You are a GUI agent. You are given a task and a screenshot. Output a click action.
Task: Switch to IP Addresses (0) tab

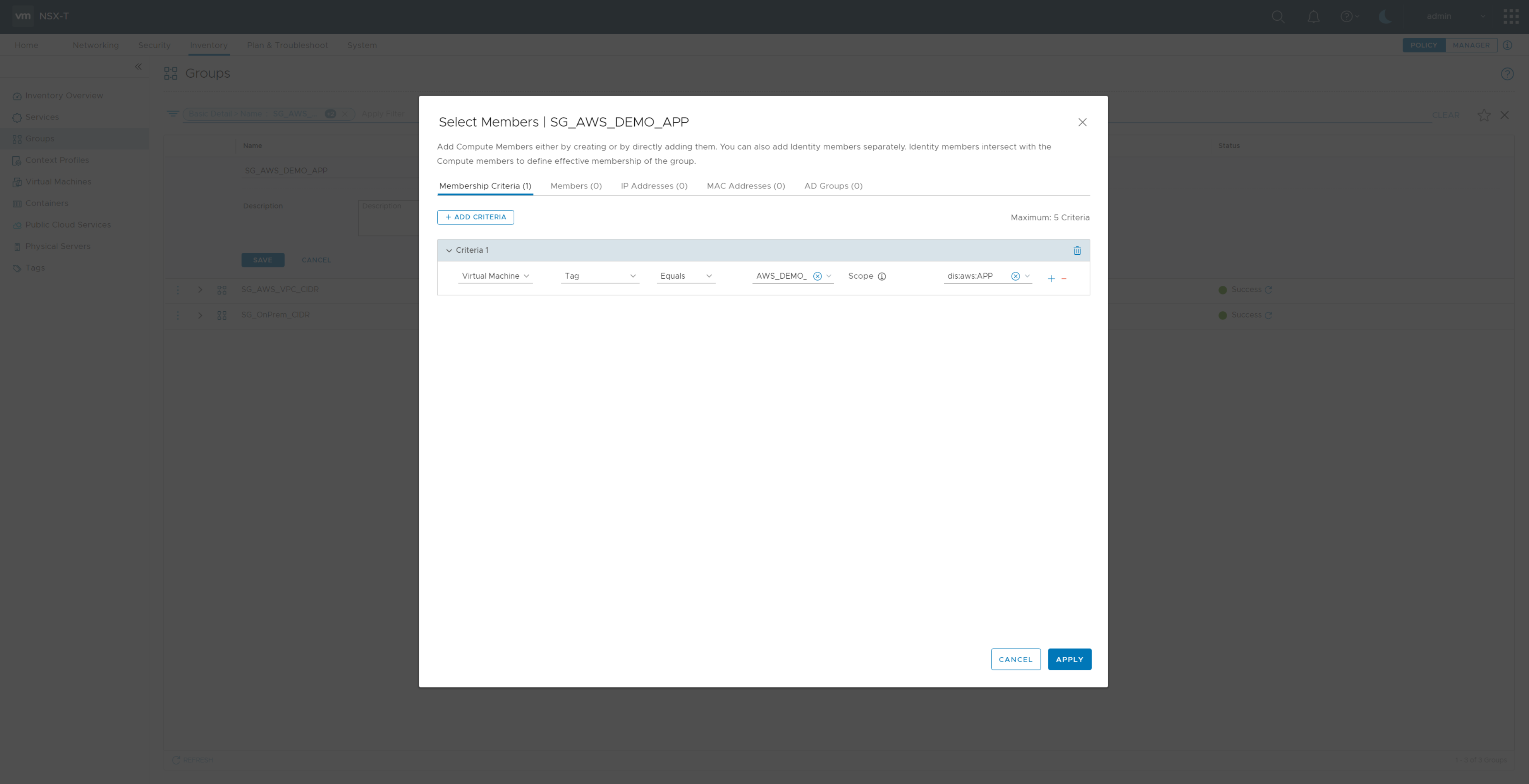click(x=653, y=186)
